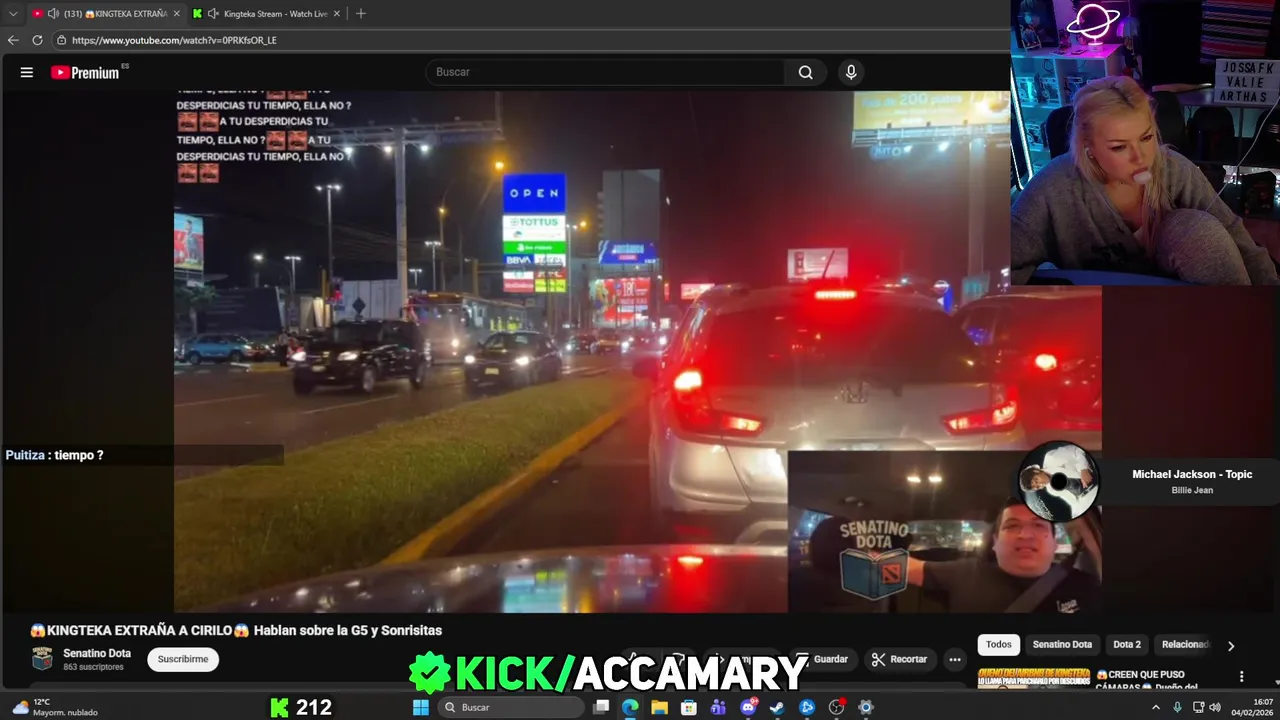Select the Dota 2 filter chip
1280x720 pixels.
[x=1127, y=645]
